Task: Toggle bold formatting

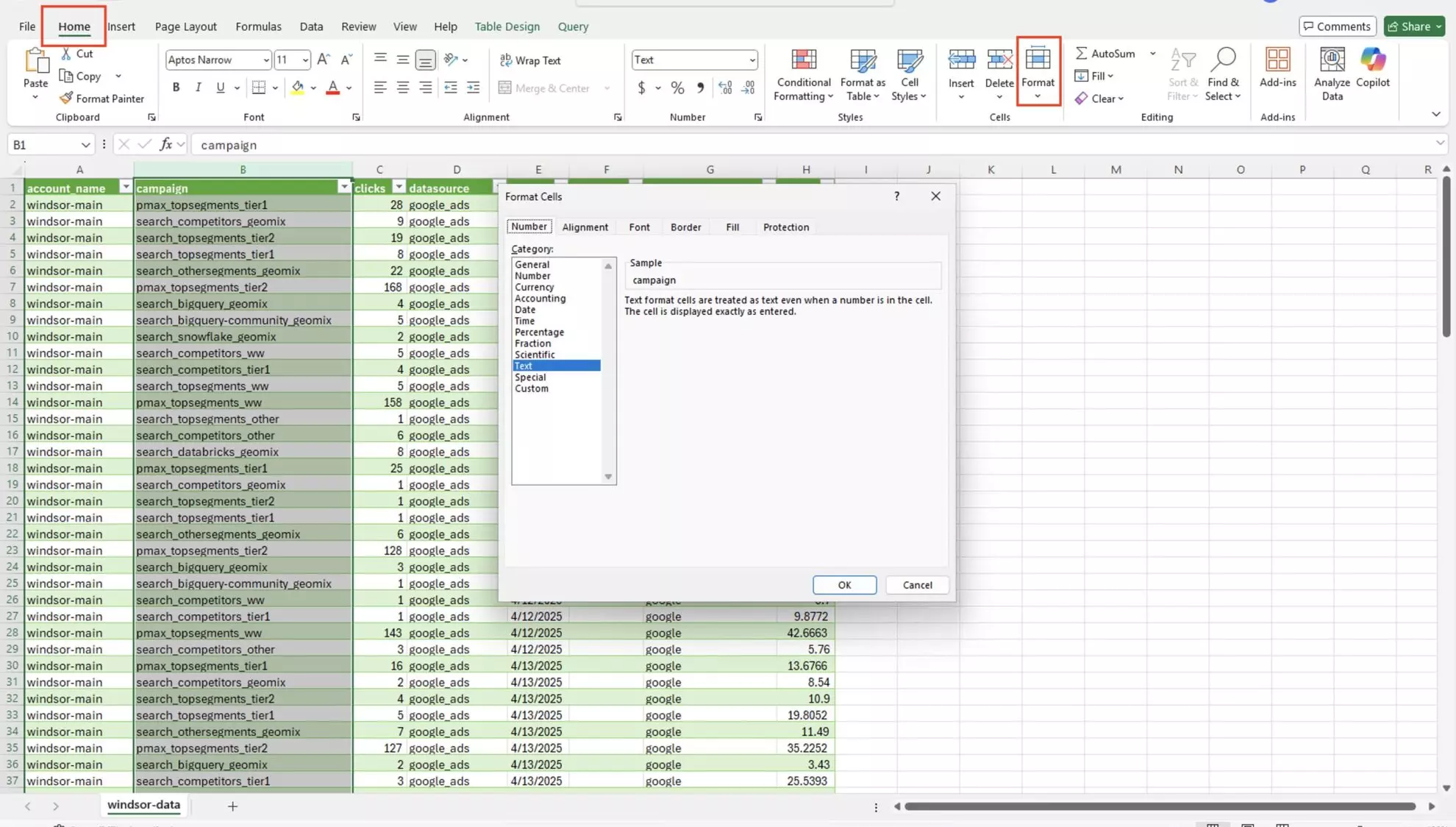Action: tap(175, 87)
